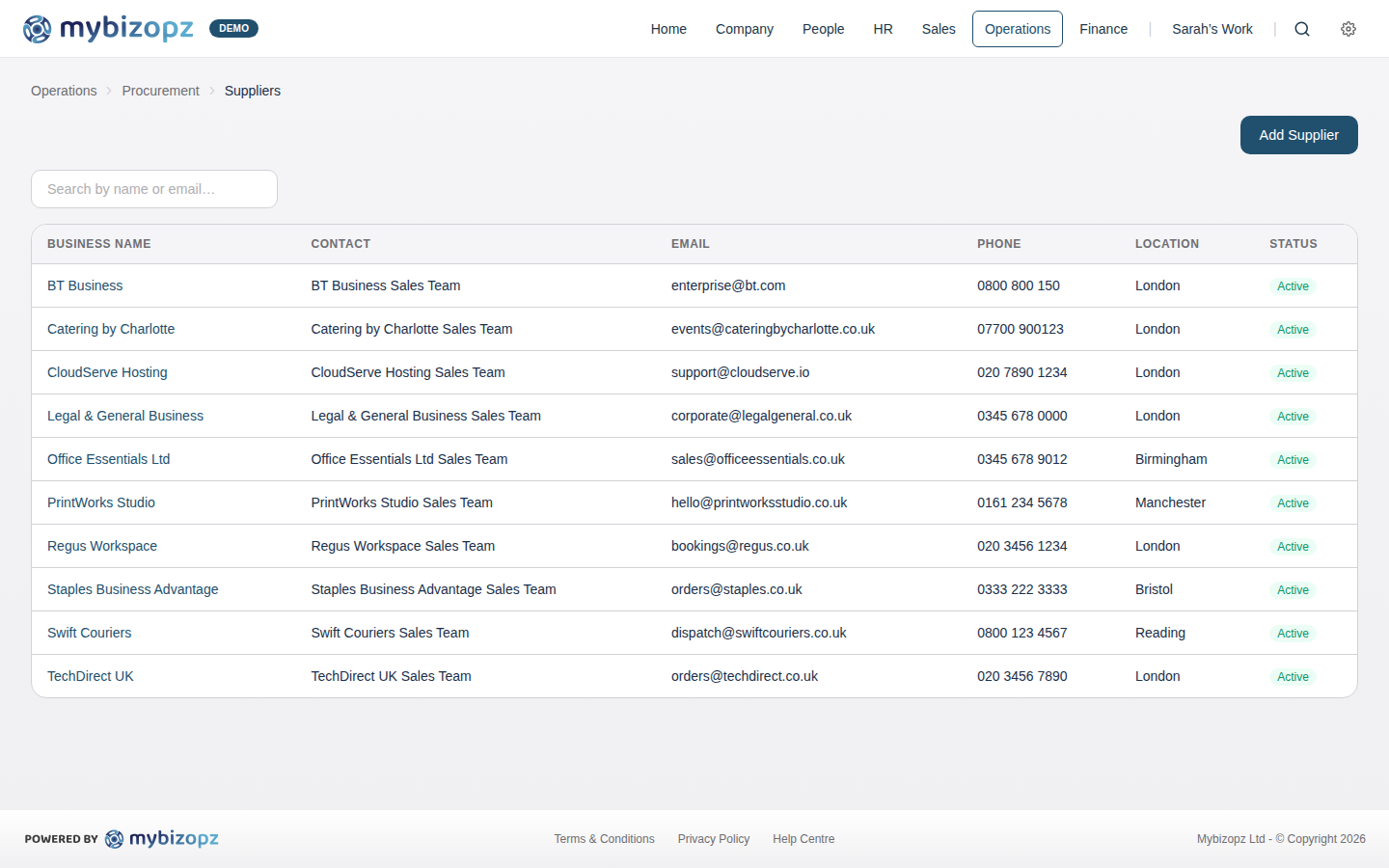
Task: Click the Email column header
Action: tap(691, 244)
